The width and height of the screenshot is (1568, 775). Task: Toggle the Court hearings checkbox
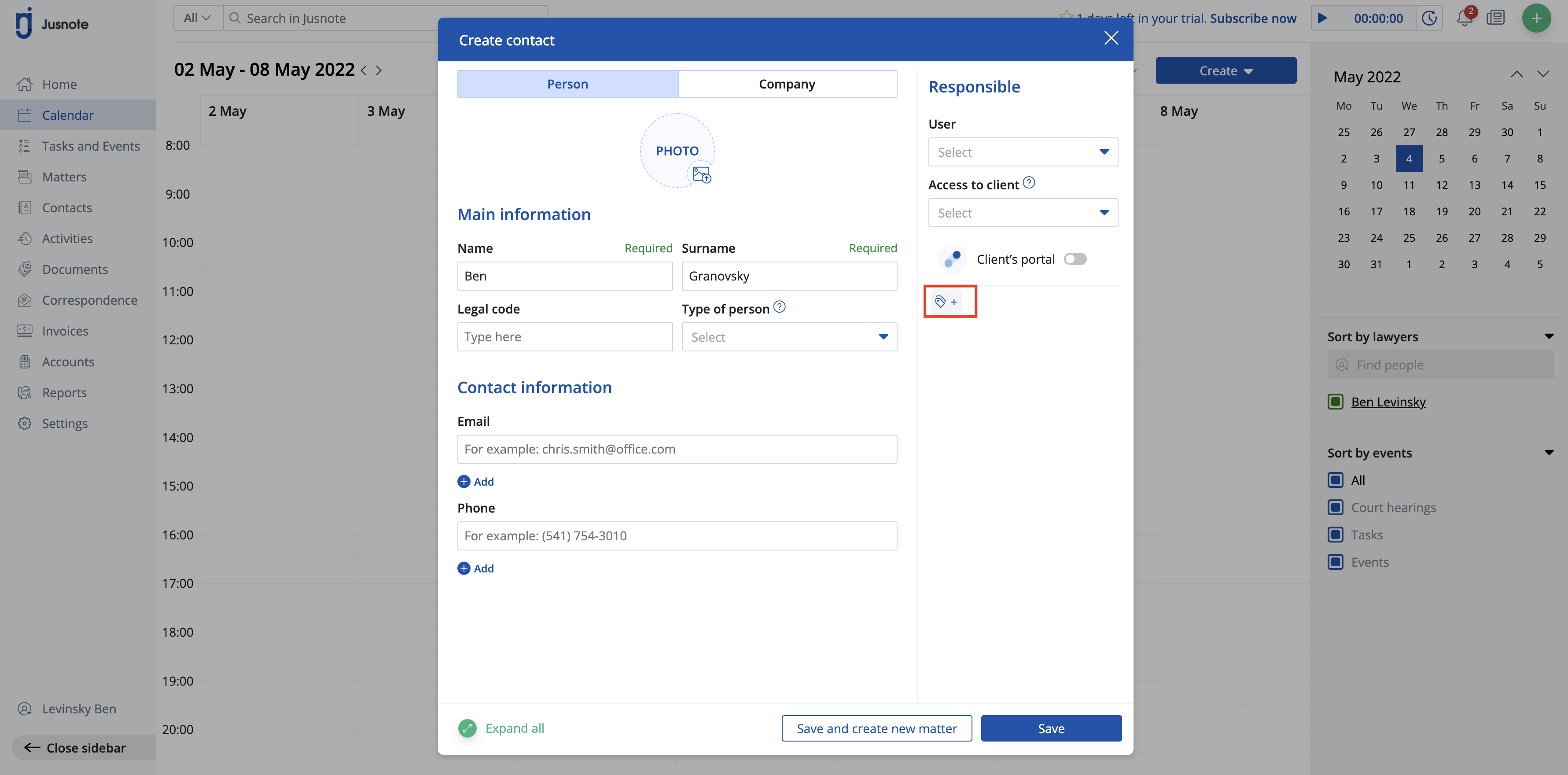tap(1336, 507)
